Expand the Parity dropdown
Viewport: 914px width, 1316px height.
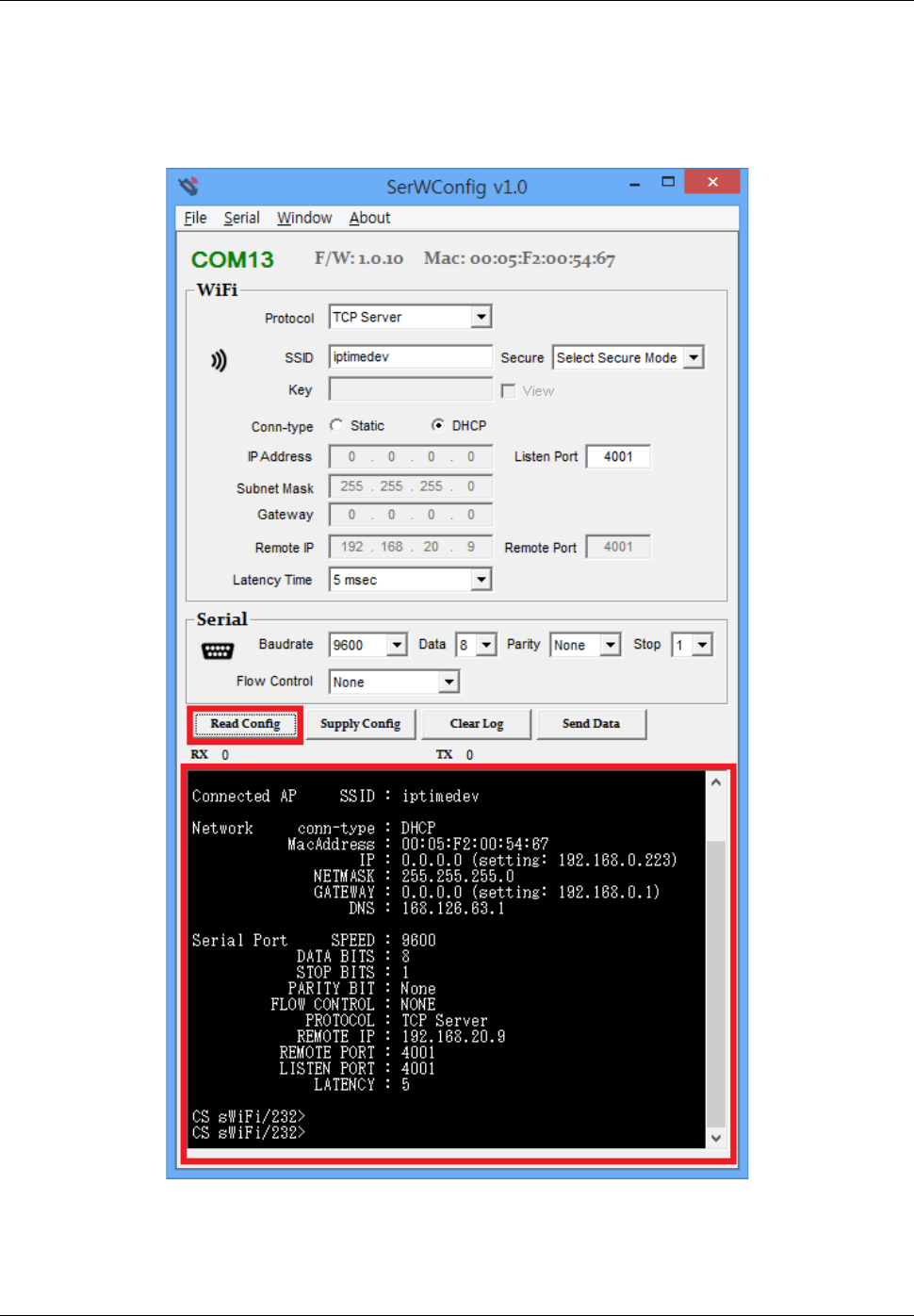pos(611,645)
